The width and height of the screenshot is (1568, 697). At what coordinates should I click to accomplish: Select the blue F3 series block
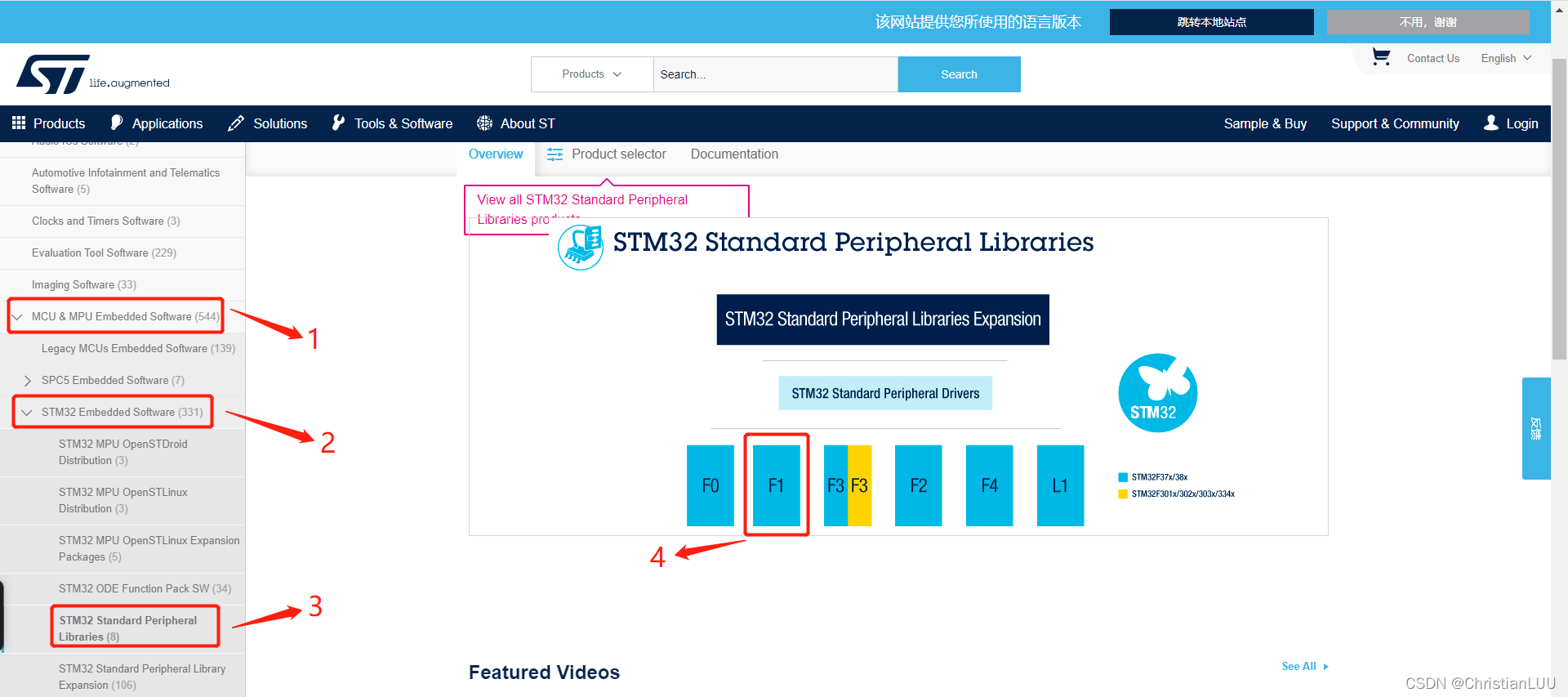[x=835, y=485]
